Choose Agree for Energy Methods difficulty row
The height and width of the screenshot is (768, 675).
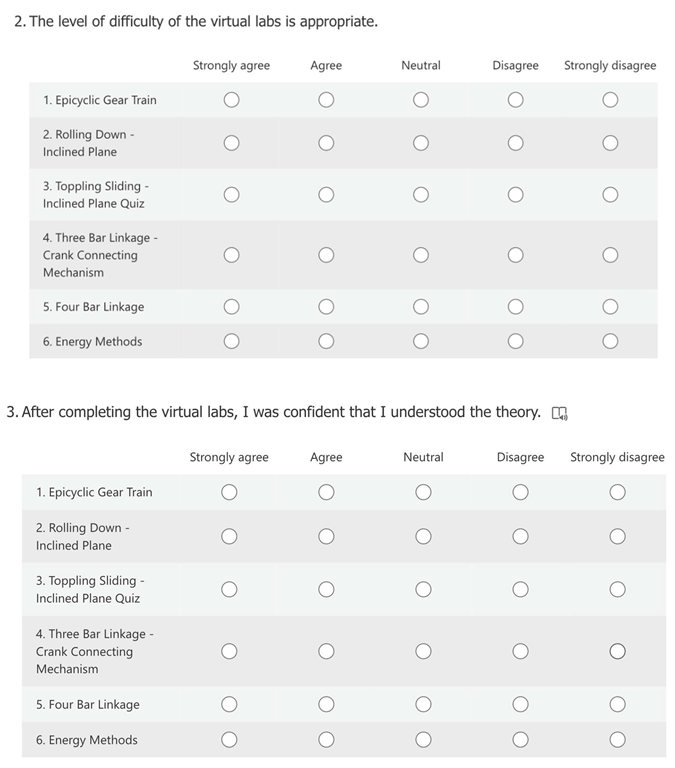coord(326,341)
